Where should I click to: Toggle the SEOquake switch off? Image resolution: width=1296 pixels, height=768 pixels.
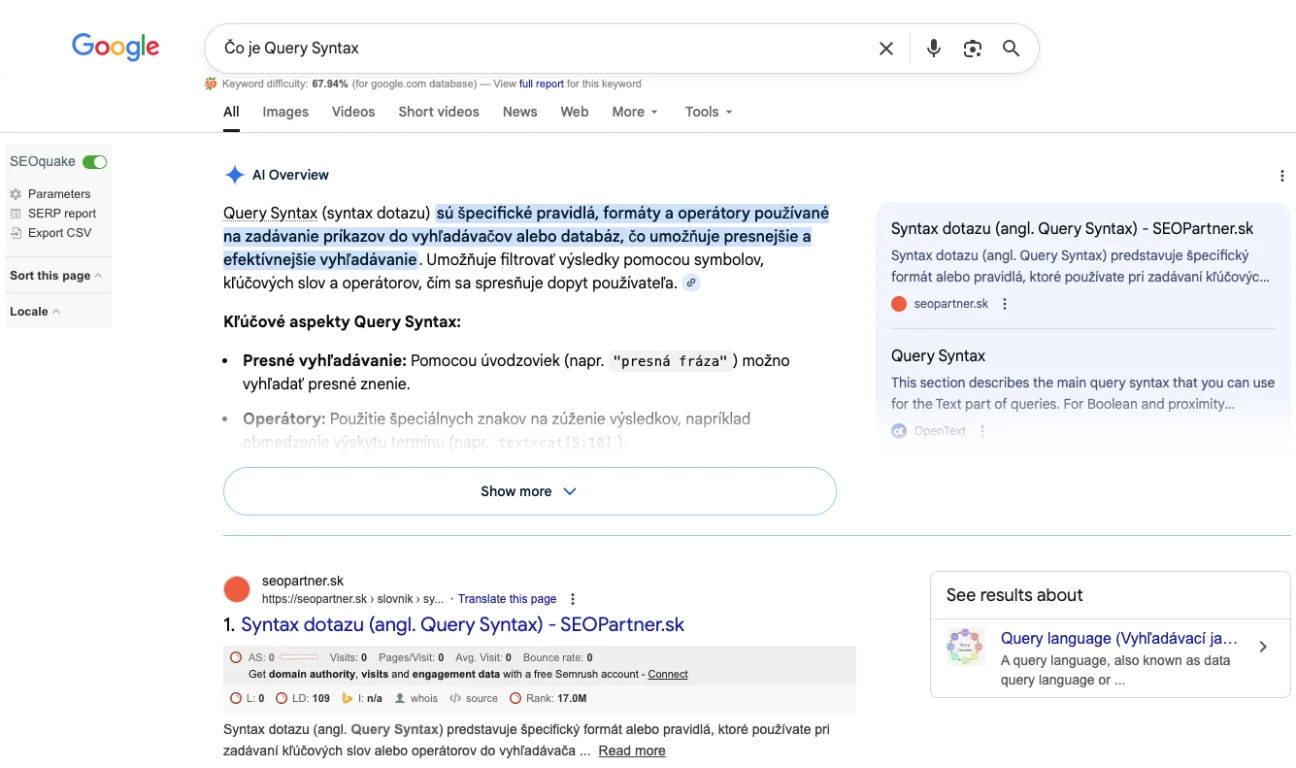[x=94, y=162]
